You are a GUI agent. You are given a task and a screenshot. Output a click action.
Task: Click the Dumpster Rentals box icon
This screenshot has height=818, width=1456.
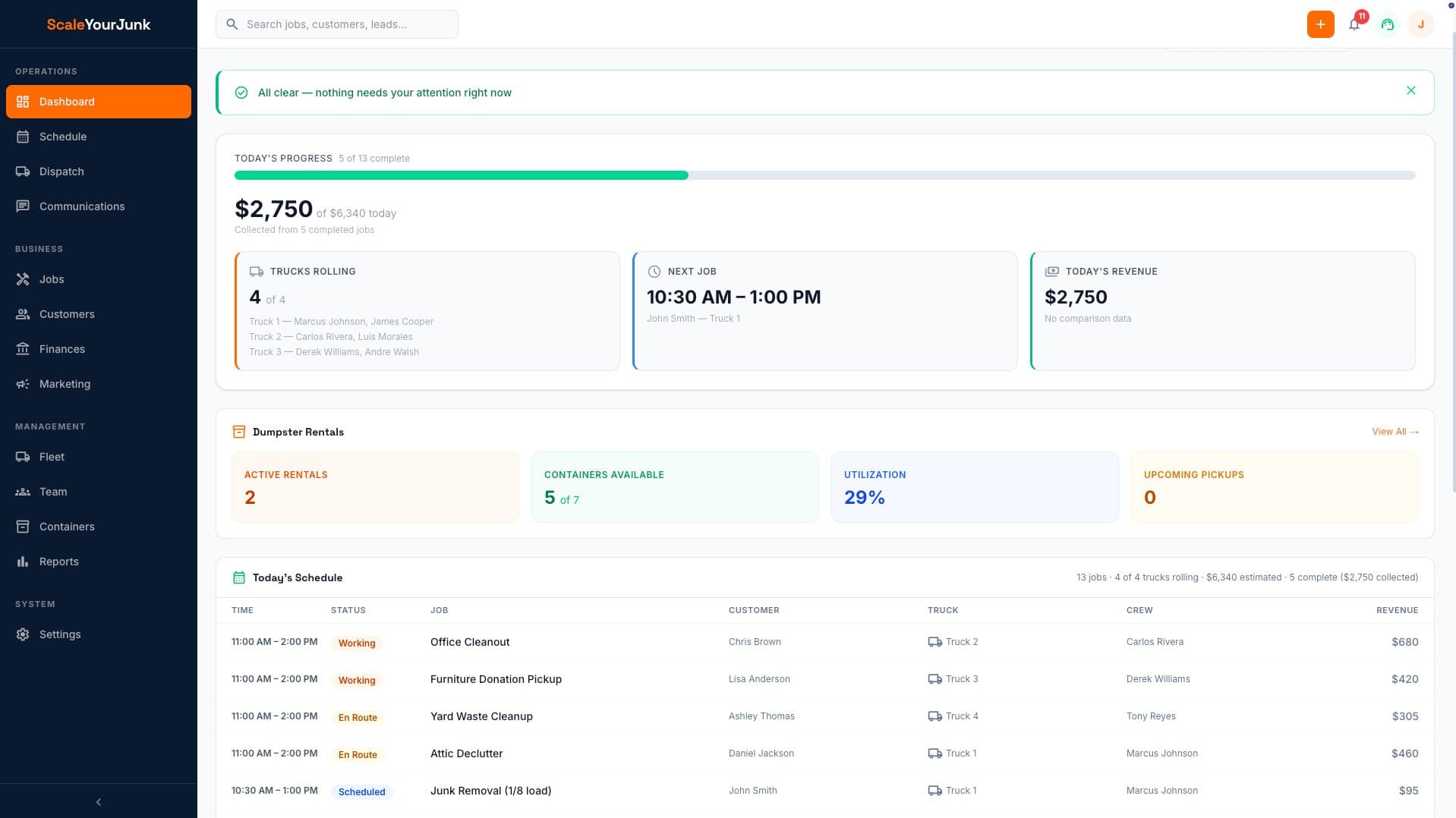click(x=238, y=432)
